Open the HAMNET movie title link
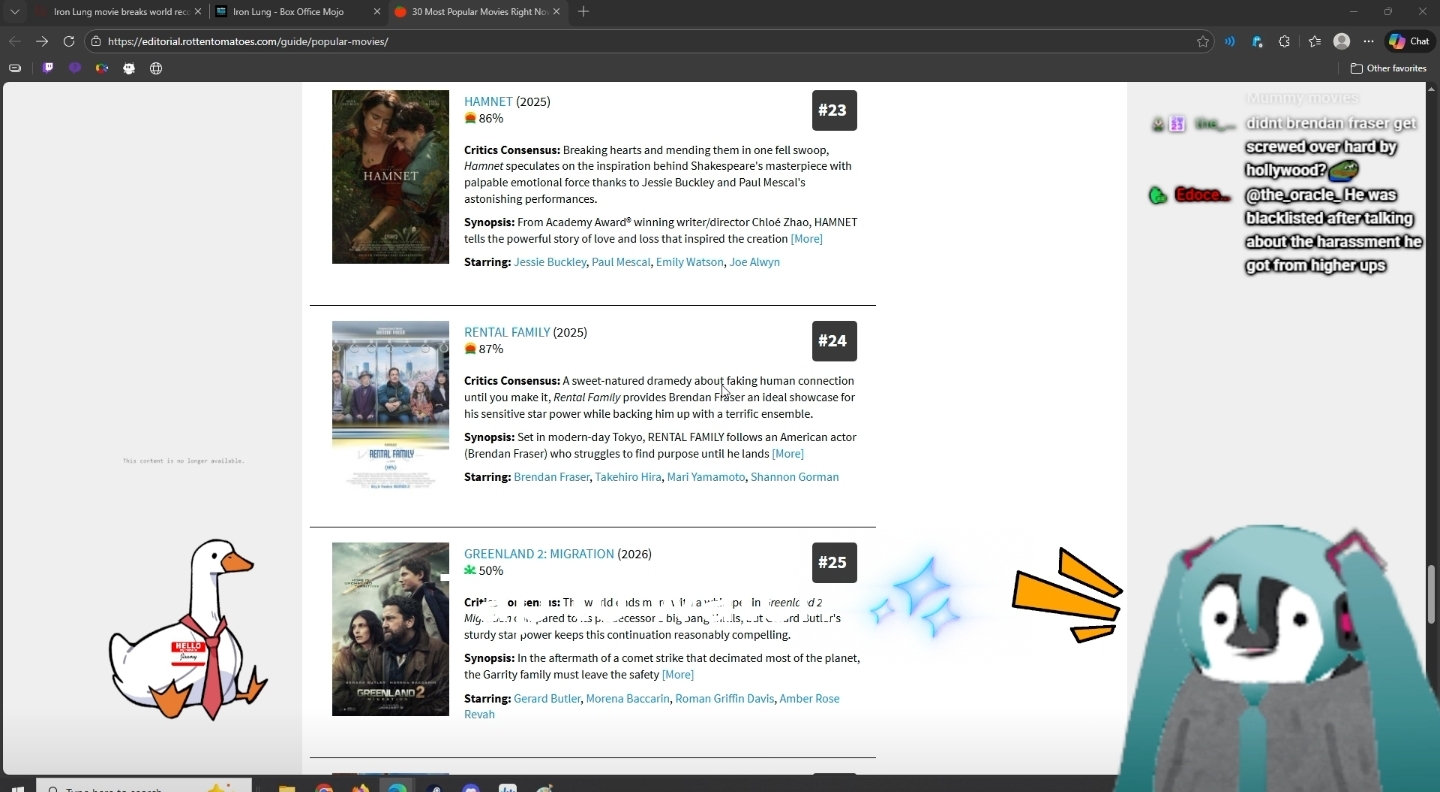The height and width of the screenshot is (792, 1440). pos(488,101)
